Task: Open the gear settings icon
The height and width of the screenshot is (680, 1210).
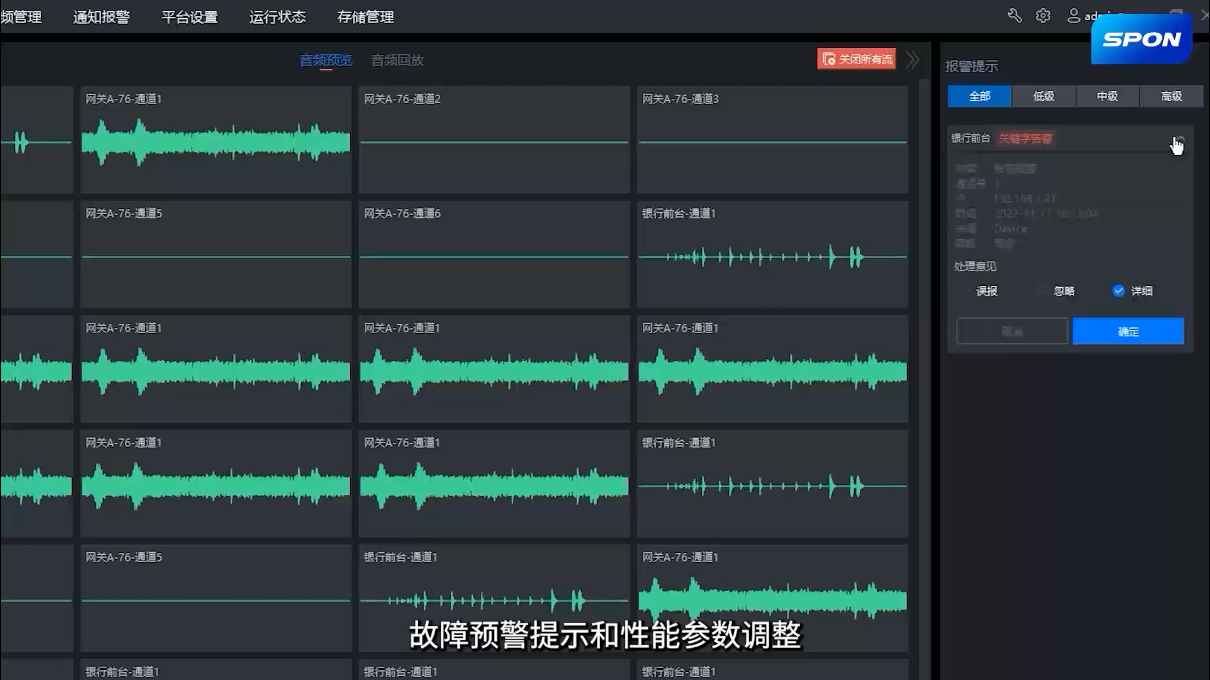Action: (x=1043, y=16)
